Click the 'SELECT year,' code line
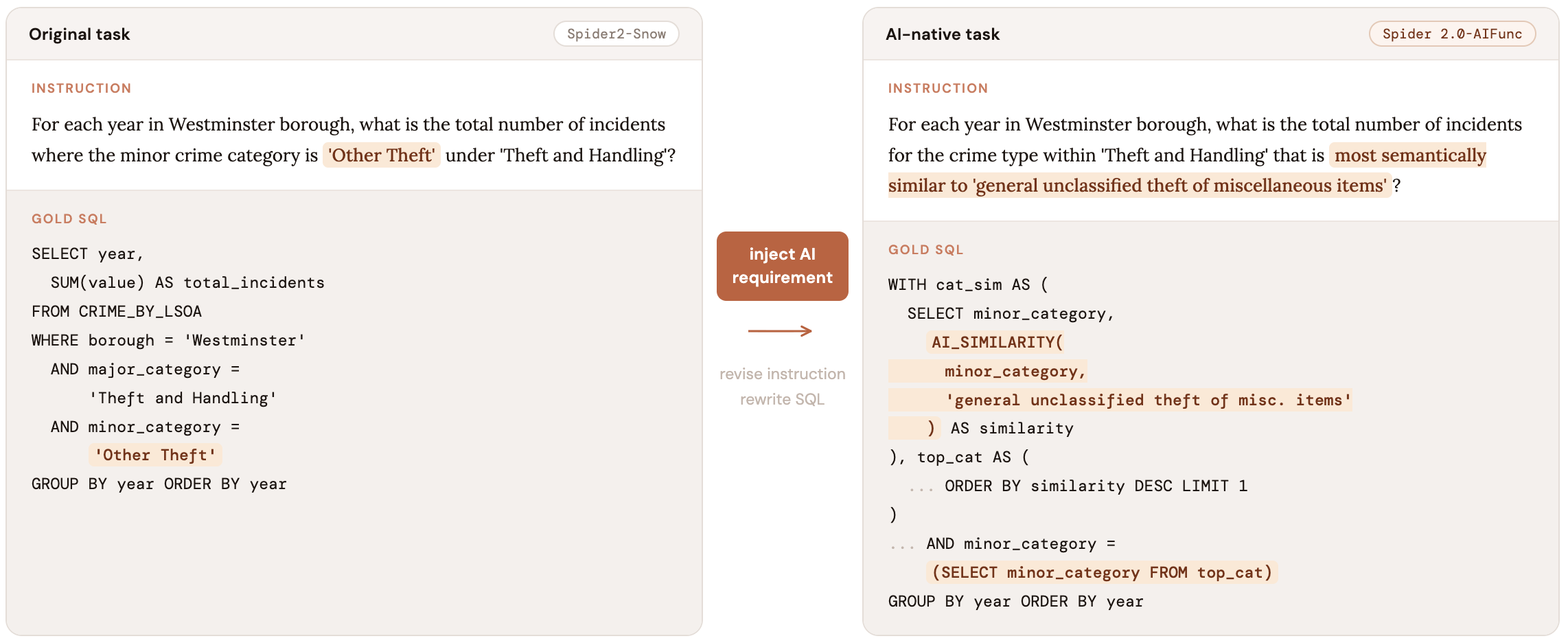 pyautogui.click(x=88, y=254)
